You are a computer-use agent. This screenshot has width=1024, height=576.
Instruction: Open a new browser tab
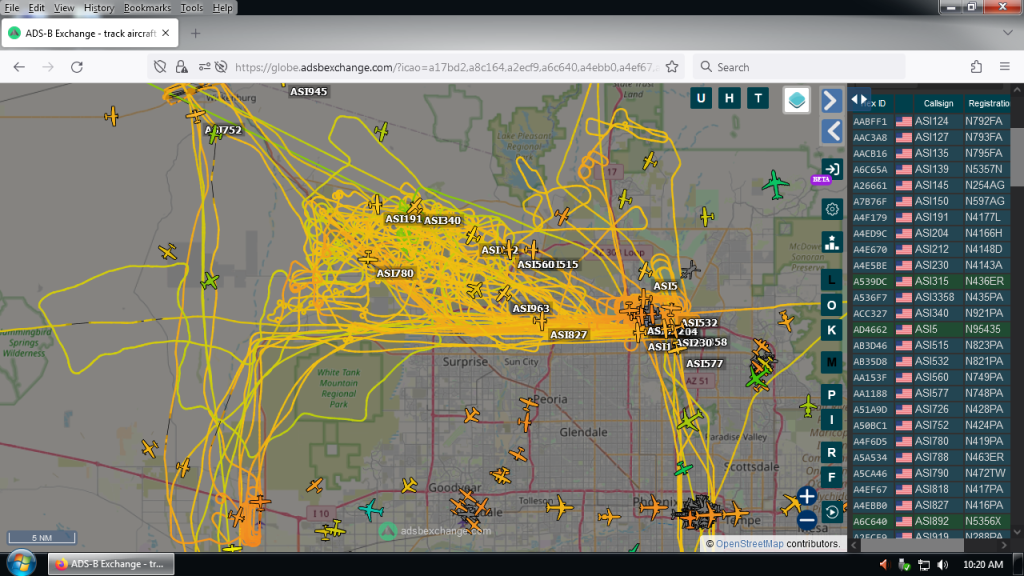coord(195,33)
